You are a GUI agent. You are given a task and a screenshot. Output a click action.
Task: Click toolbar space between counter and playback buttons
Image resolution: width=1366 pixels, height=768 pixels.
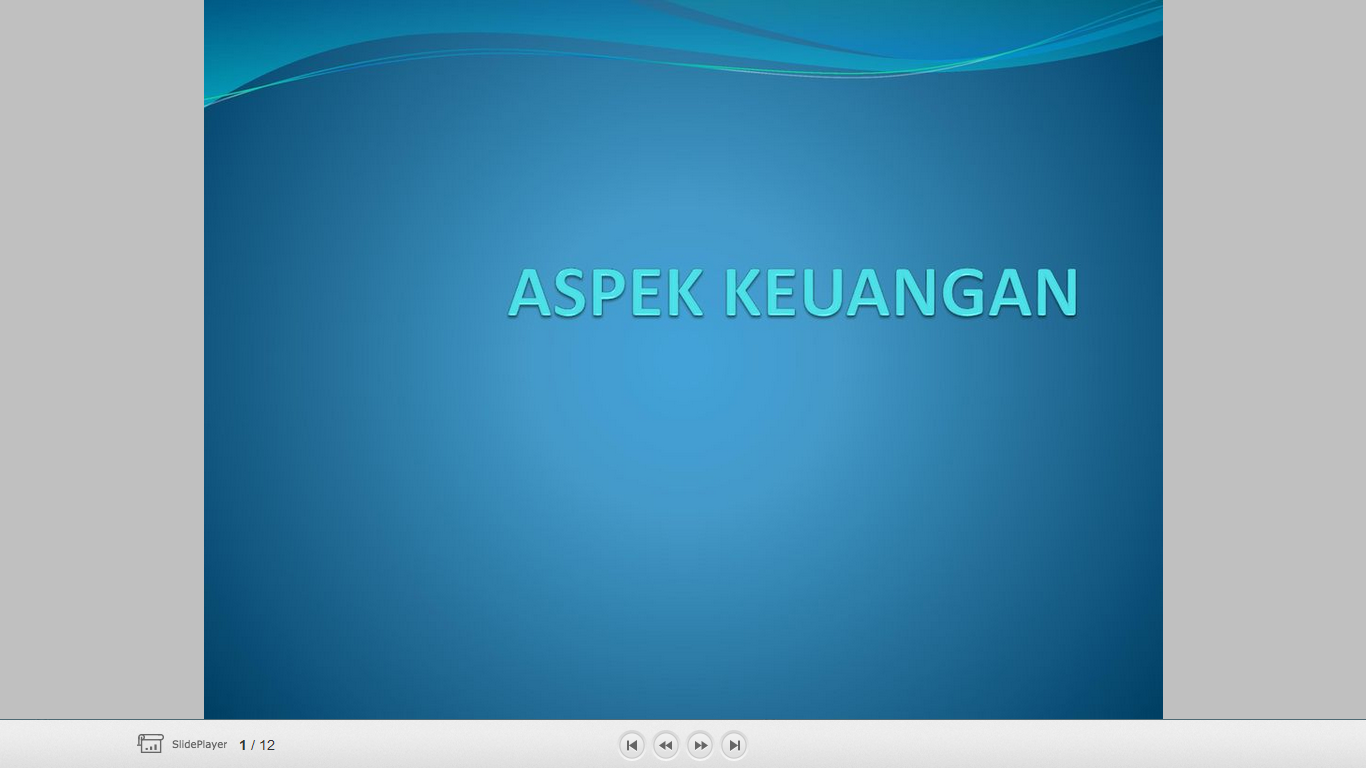click(450, 745)
